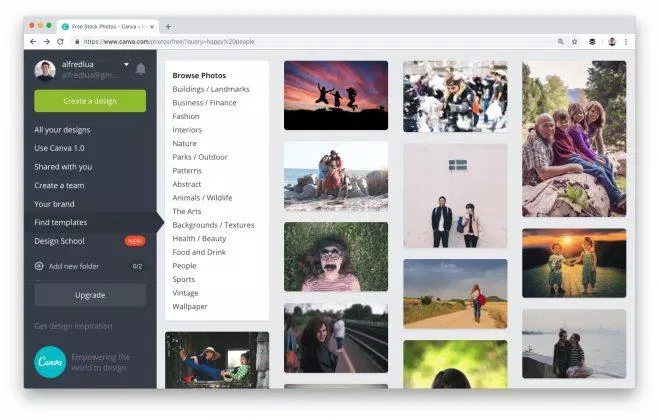Browse Health / Beauty photos
The width and height of the screenshot is (659, 420).
199,238
